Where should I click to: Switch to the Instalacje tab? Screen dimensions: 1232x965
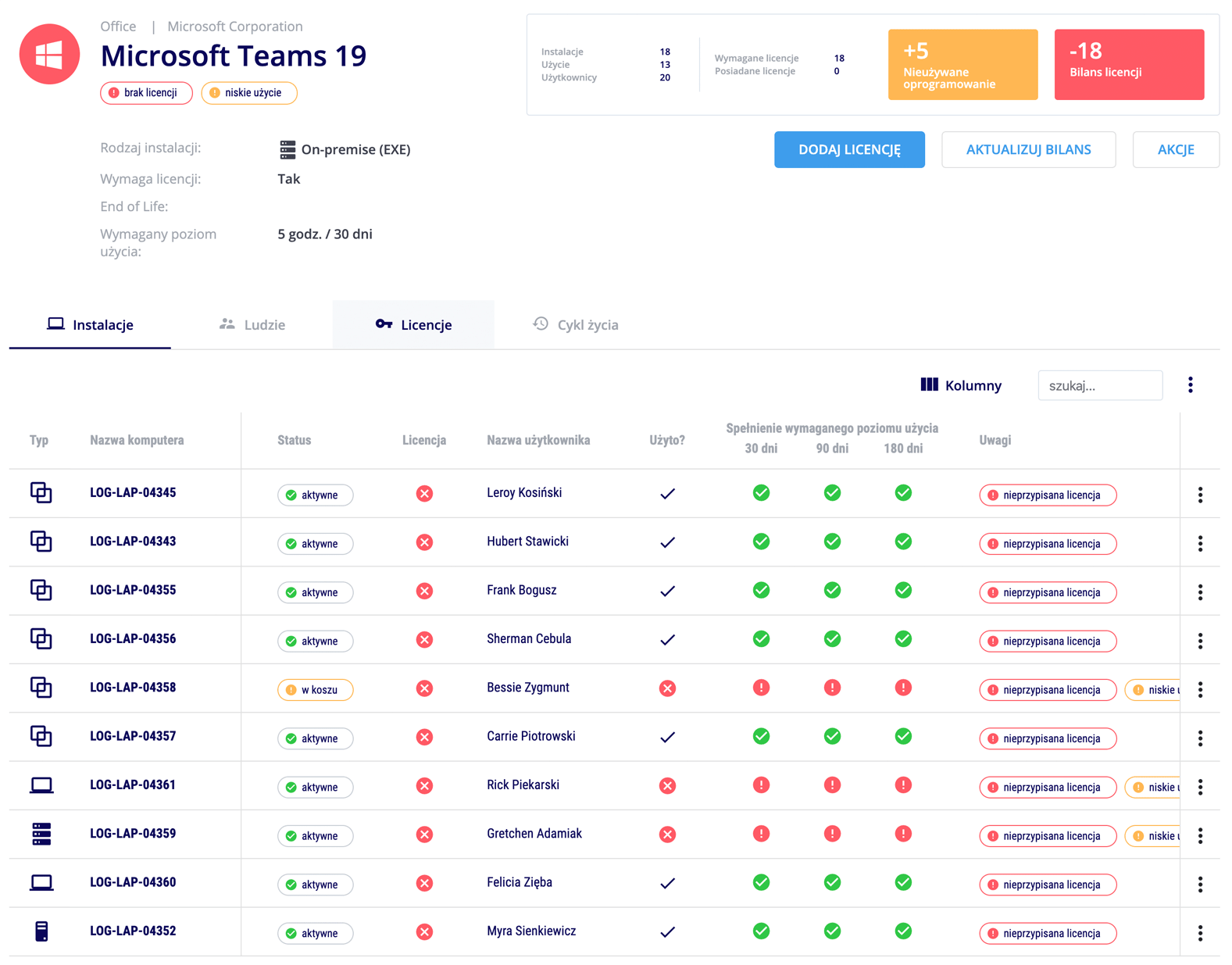pyautogui.click(x=90, y=325)
